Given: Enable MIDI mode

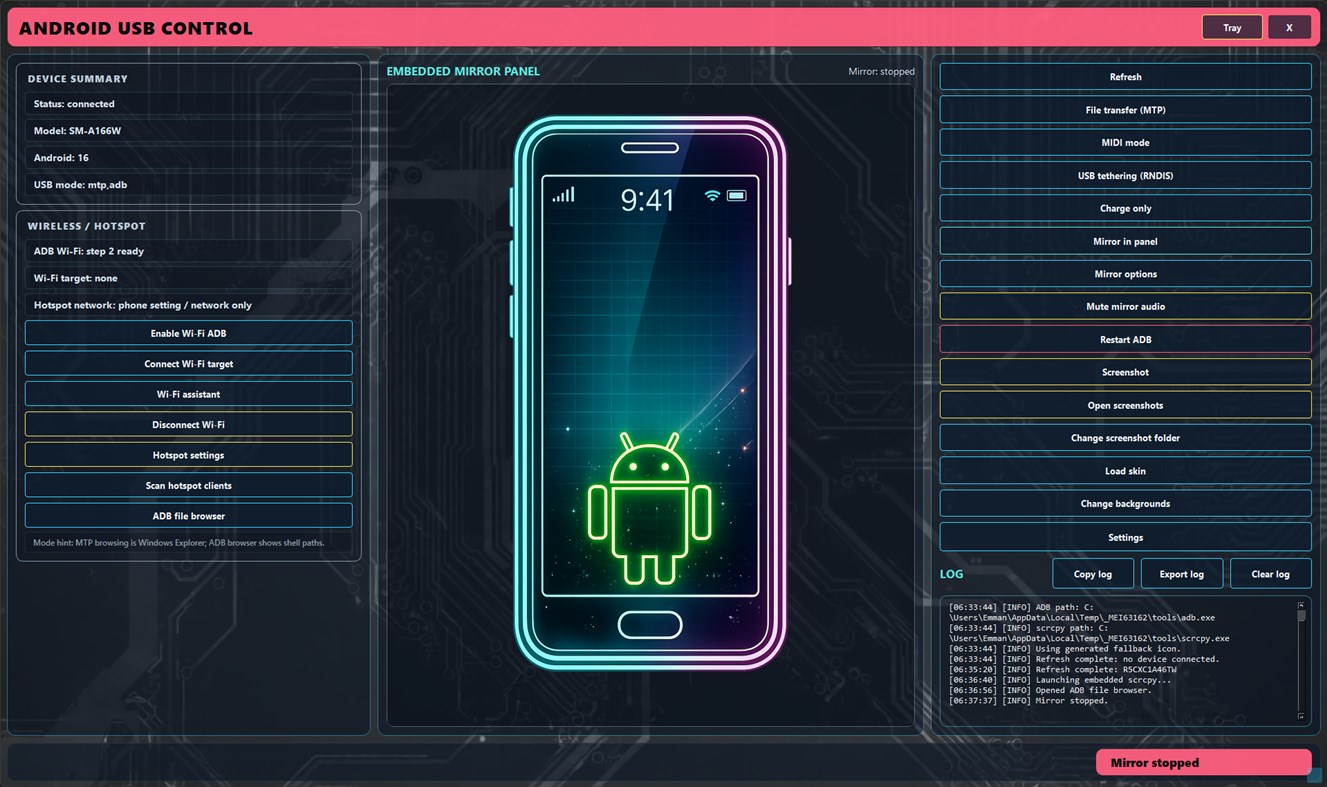Looking at the screenshot, I should tap(1125, 143).
